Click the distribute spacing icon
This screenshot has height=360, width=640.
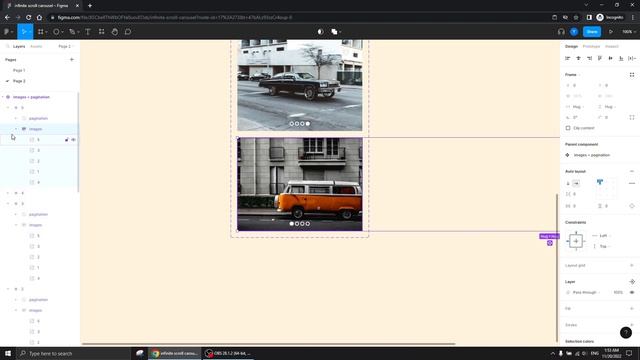[631, 58]
